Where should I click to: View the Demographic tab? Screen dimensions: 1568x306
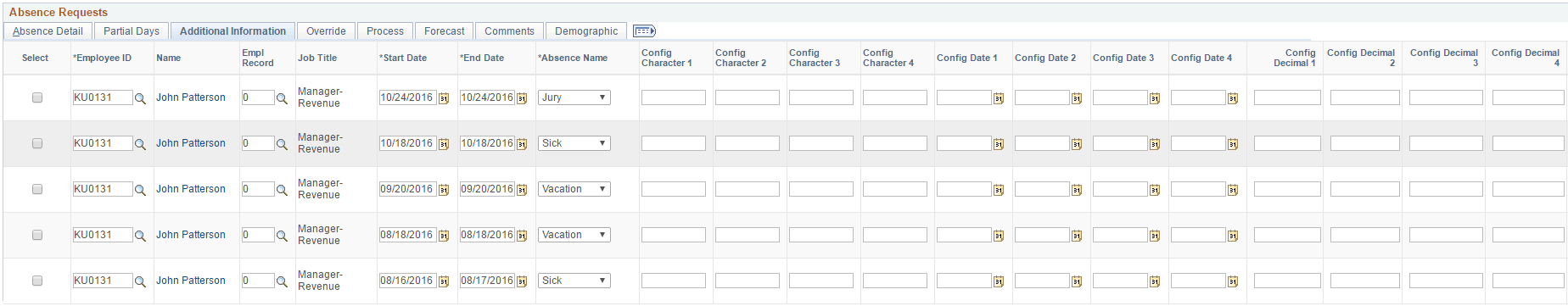pyautogui.click(x=586, y=31)
